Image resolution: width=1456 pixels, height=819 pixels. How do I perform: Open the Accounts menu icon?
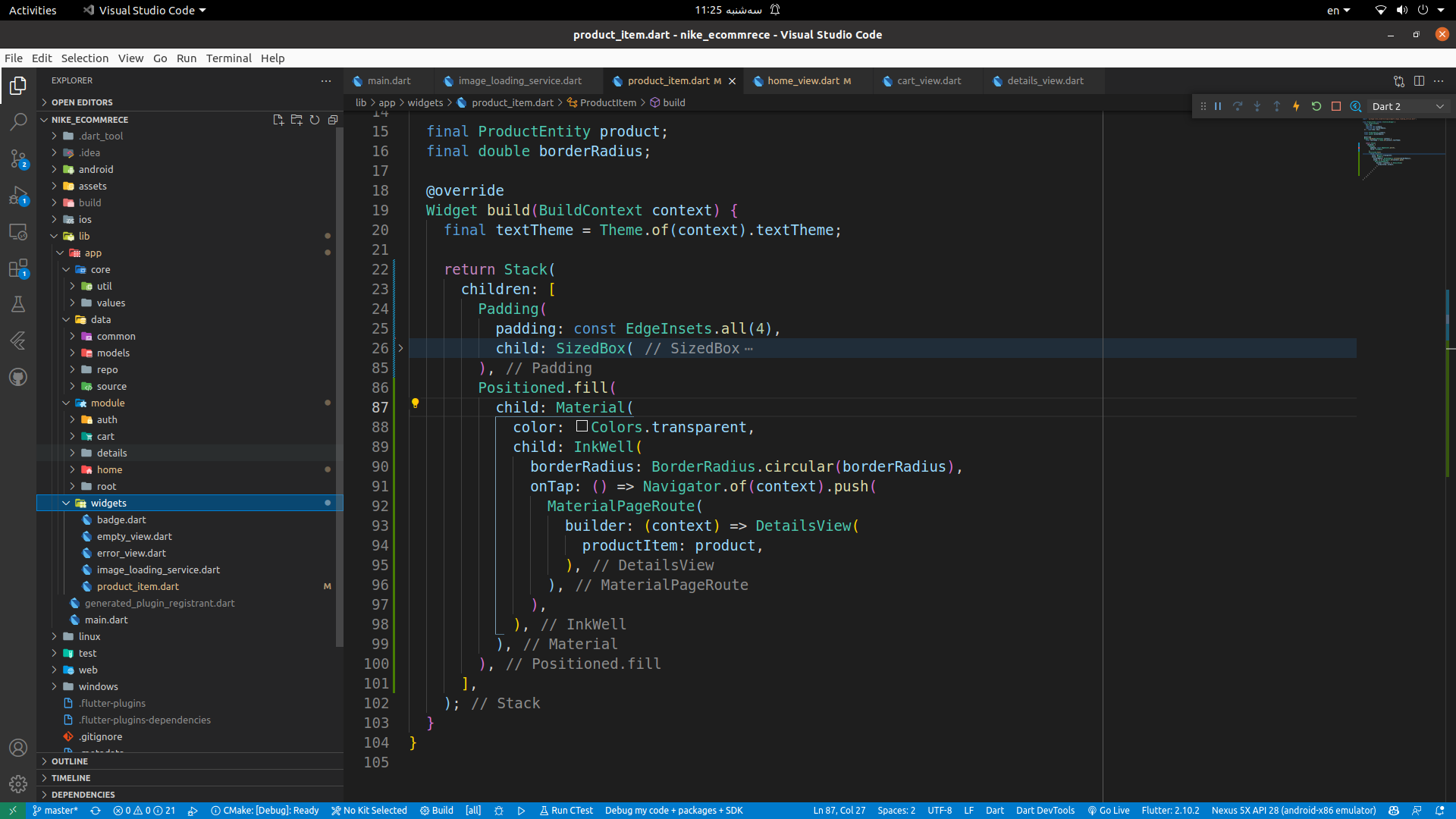[x=18, y=748]
